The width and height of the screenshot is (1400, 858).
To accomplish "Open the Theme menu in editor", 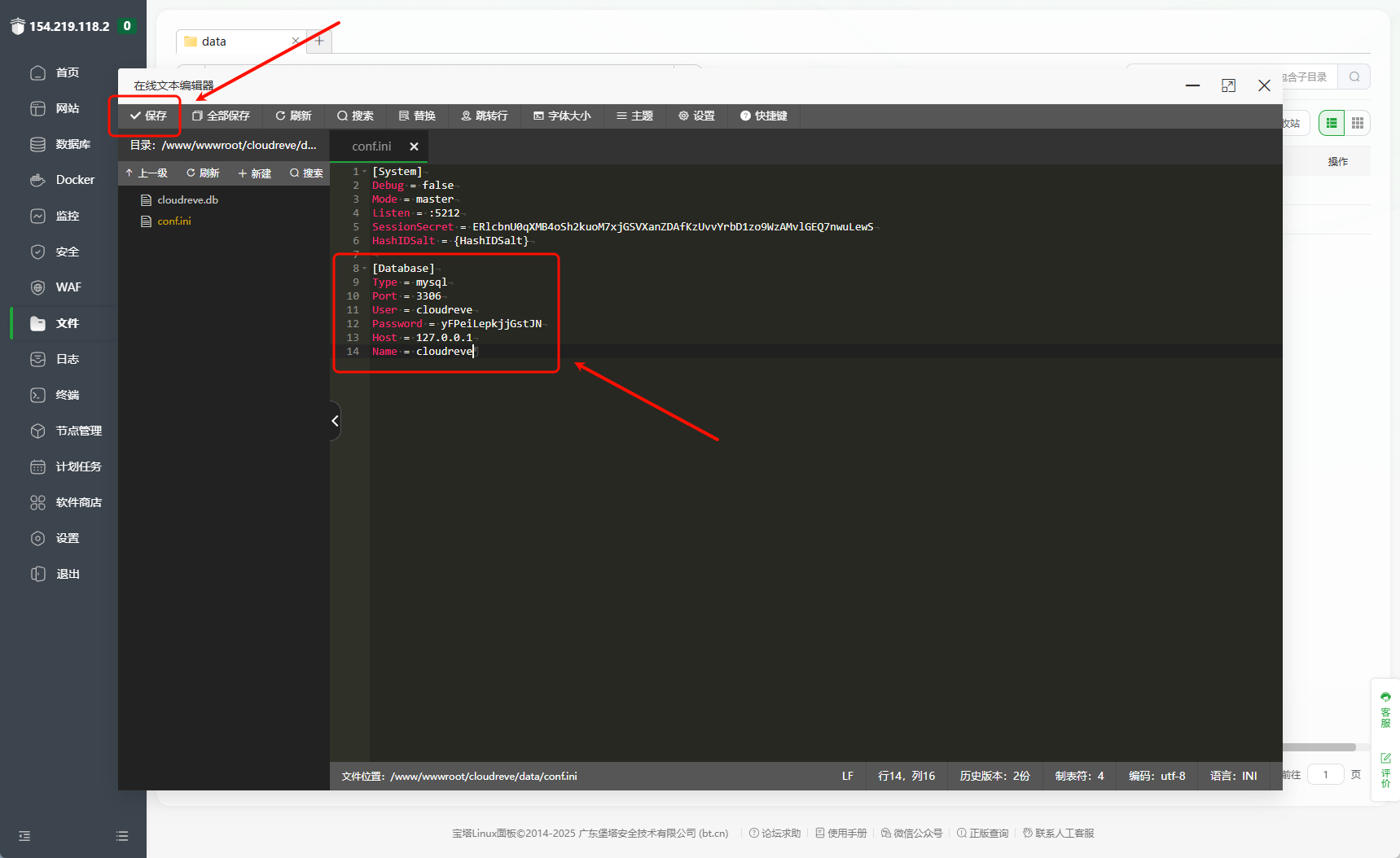I will pyautogui.click(x=634, y=116).
